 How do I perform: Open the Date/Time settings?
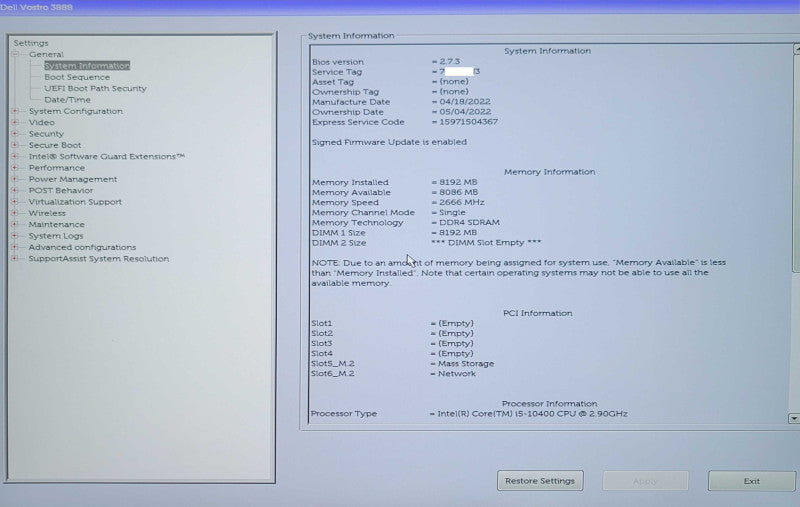click(67, 99)
